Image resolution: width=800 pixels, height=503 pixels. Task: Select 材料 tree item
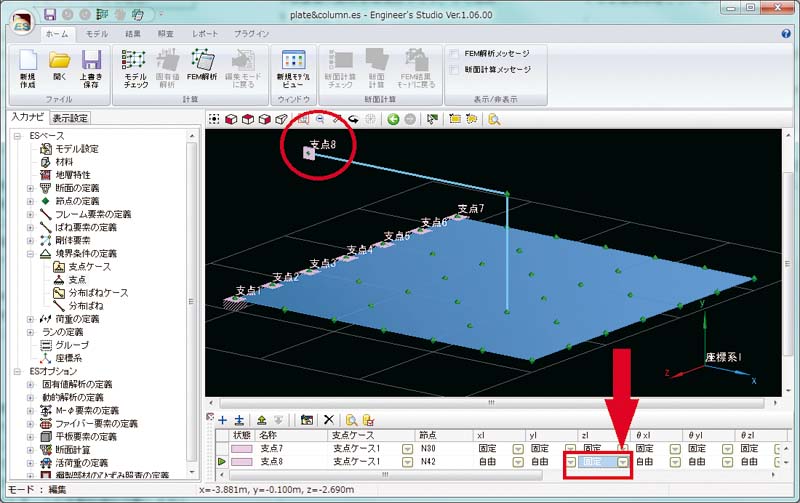click(64, 162)
